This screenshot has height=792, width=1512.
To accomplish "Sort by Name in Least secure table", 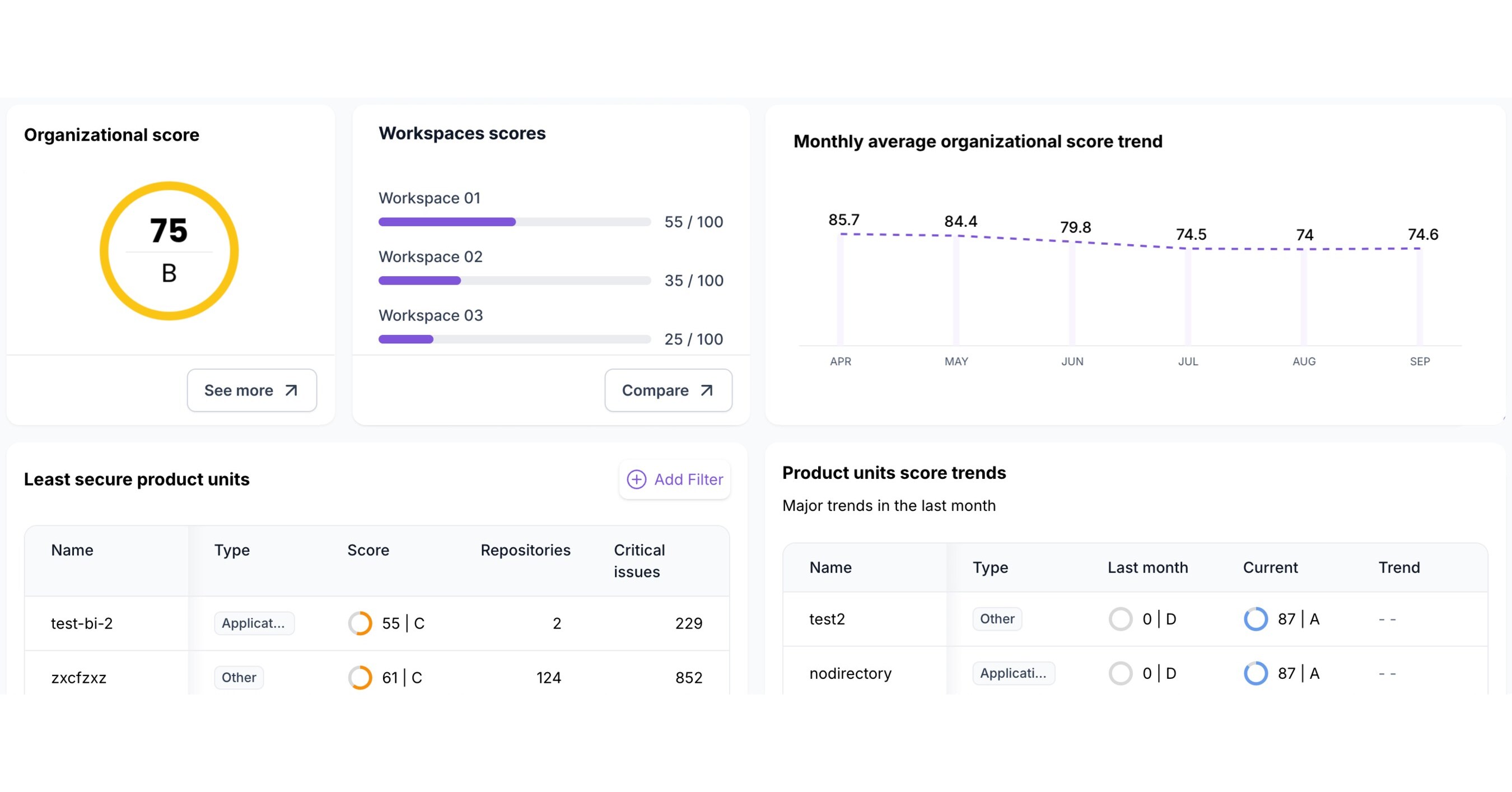I will click(72, 550).
